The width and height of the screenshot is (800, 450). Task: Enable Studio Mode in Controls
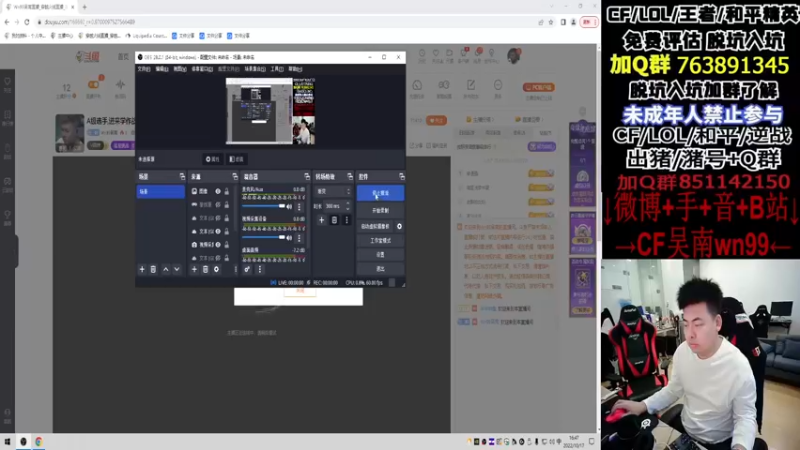pos(380,240)
